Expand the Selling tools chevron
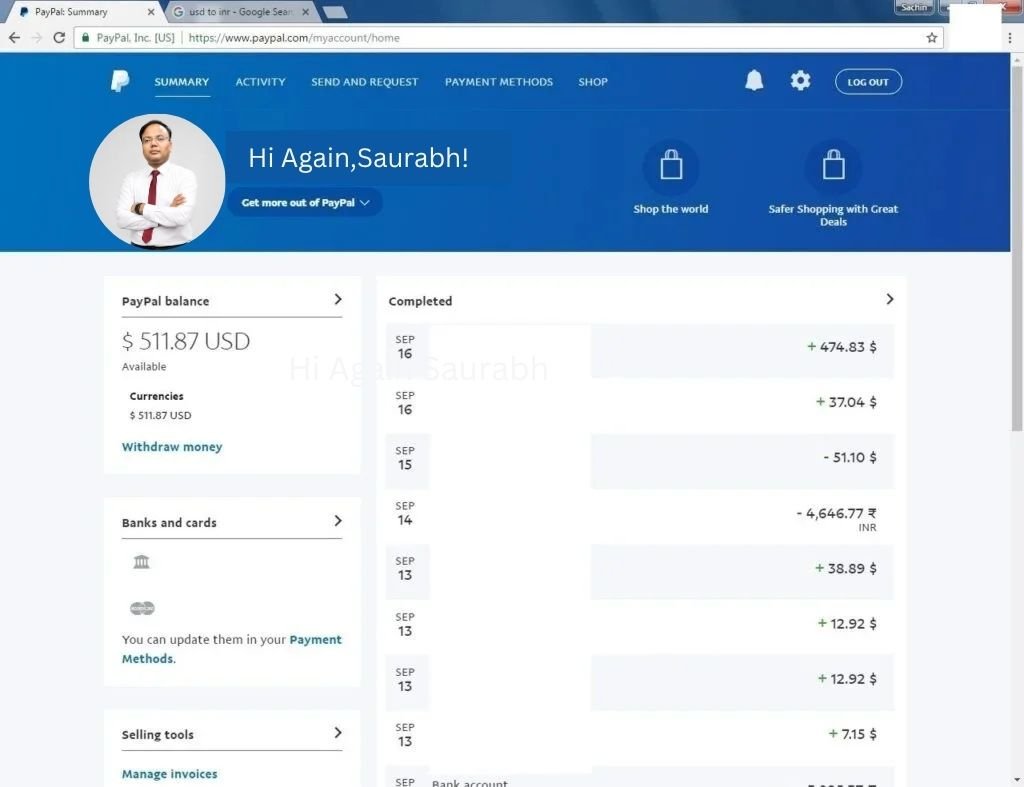 pos(338,733)
